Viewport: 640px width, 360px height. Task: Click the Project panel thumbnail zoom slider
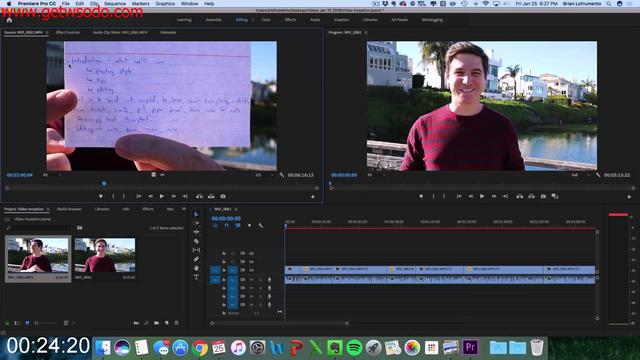click(x=45, y=323)
